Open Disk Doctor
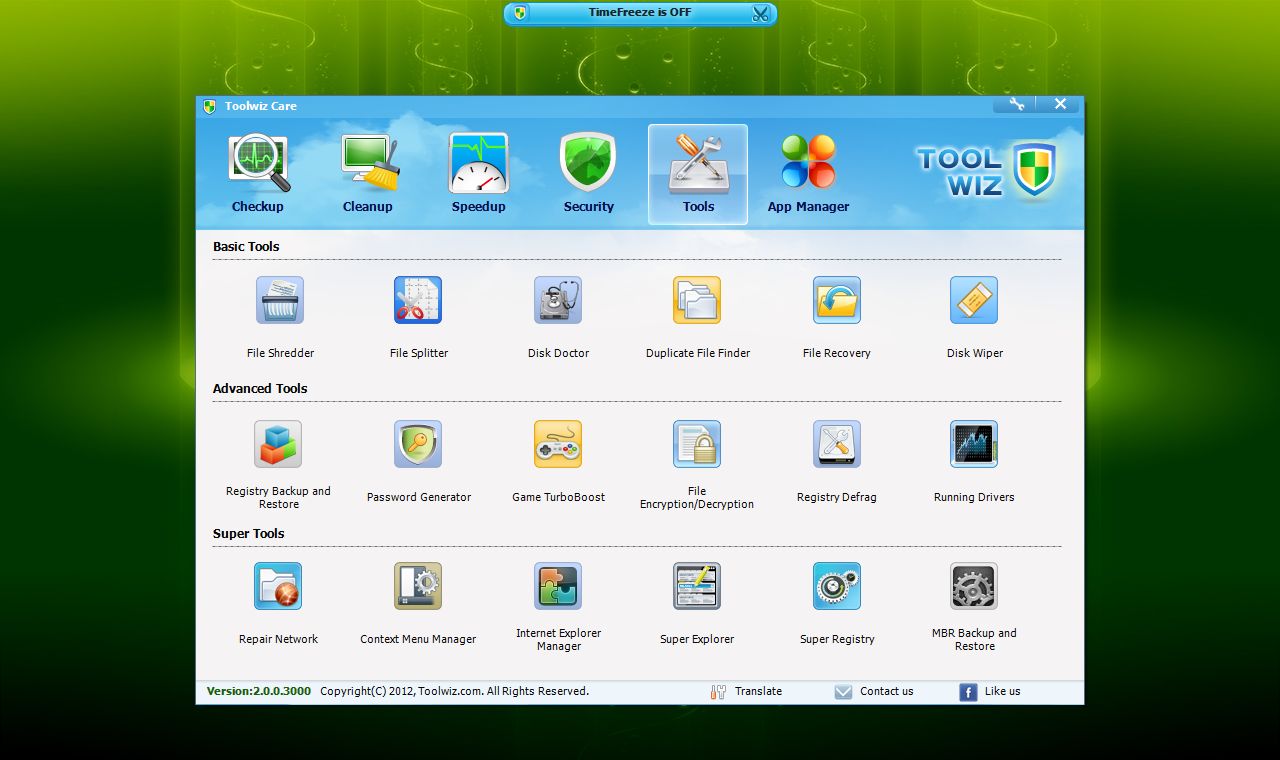The image size is (1280, 760). (558, 301)
